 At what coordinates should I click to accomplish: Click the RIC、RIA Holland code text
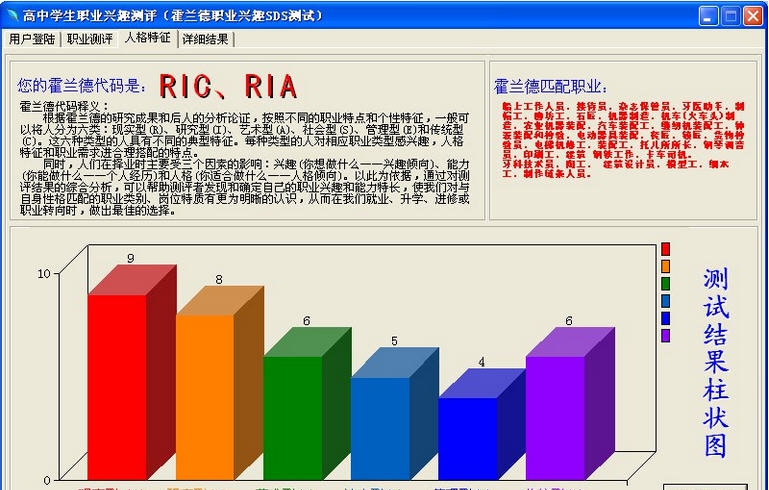click(228, 87)
